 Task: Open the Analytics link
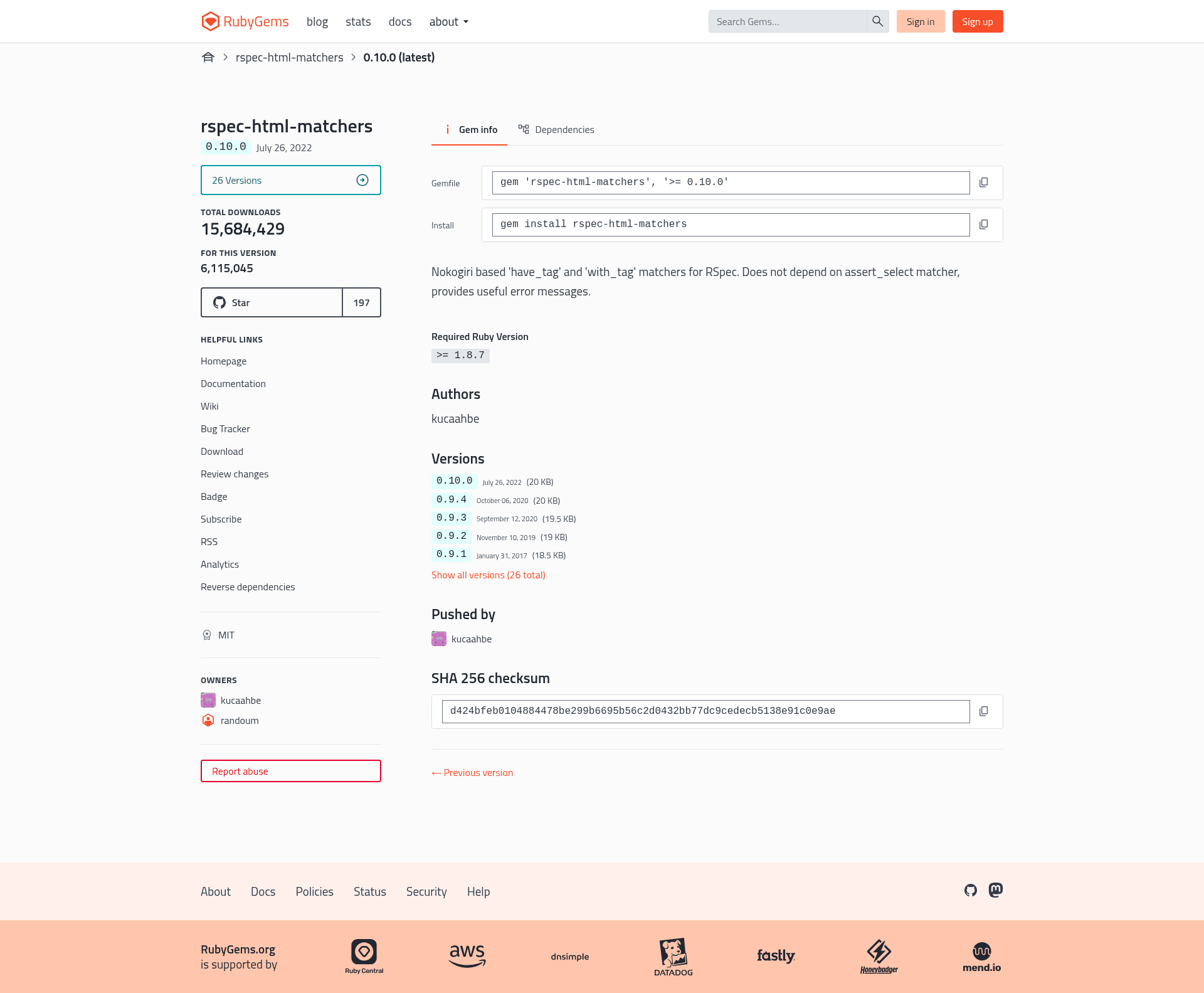pyautogui.click(x=219, y=564)
